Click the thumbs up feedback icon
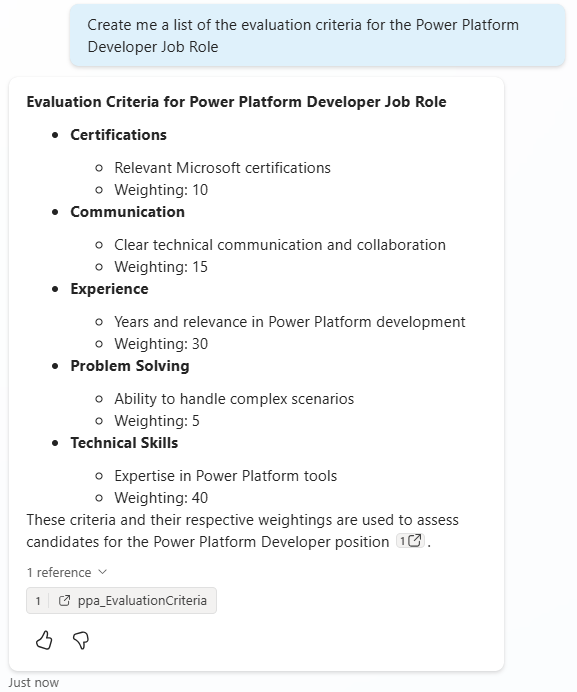Screen dimensions: 577x692 [x=44, y=640]
